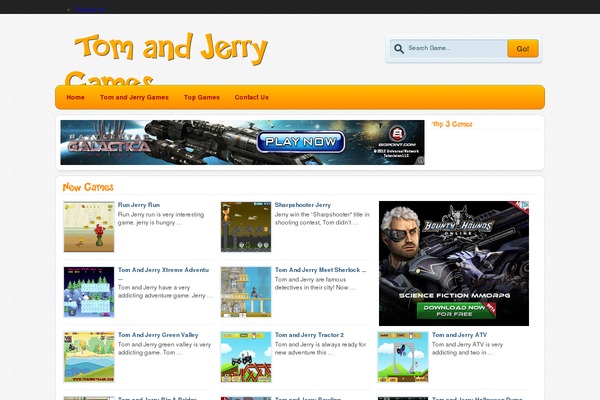Viewport: 600px width, 400px height.
Task: Open Tom and Jerry ATV thumbnail
Action: [403, 357]
